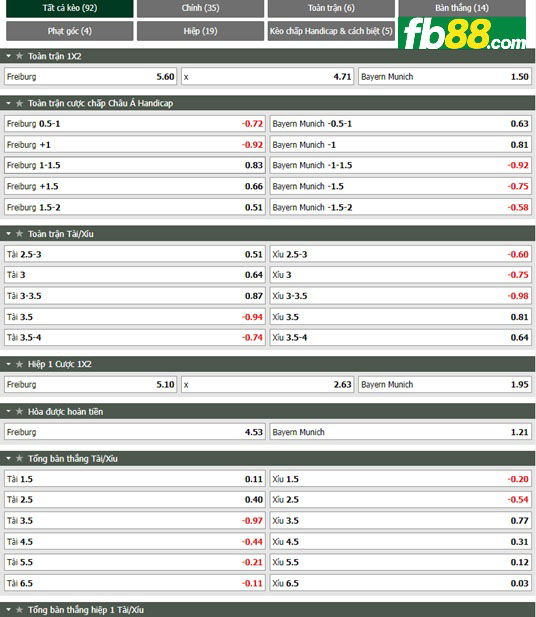Select Bayern Munich -0.5-1 at 0.63
The image size is (536, 617).
(x=401, y=124)
